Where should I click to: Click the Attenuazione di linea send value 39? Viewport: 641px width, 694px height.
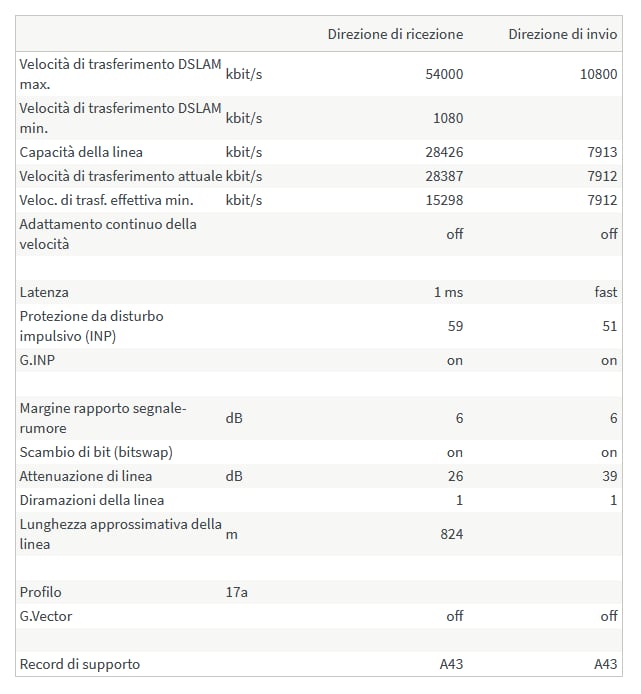[610, 476]
